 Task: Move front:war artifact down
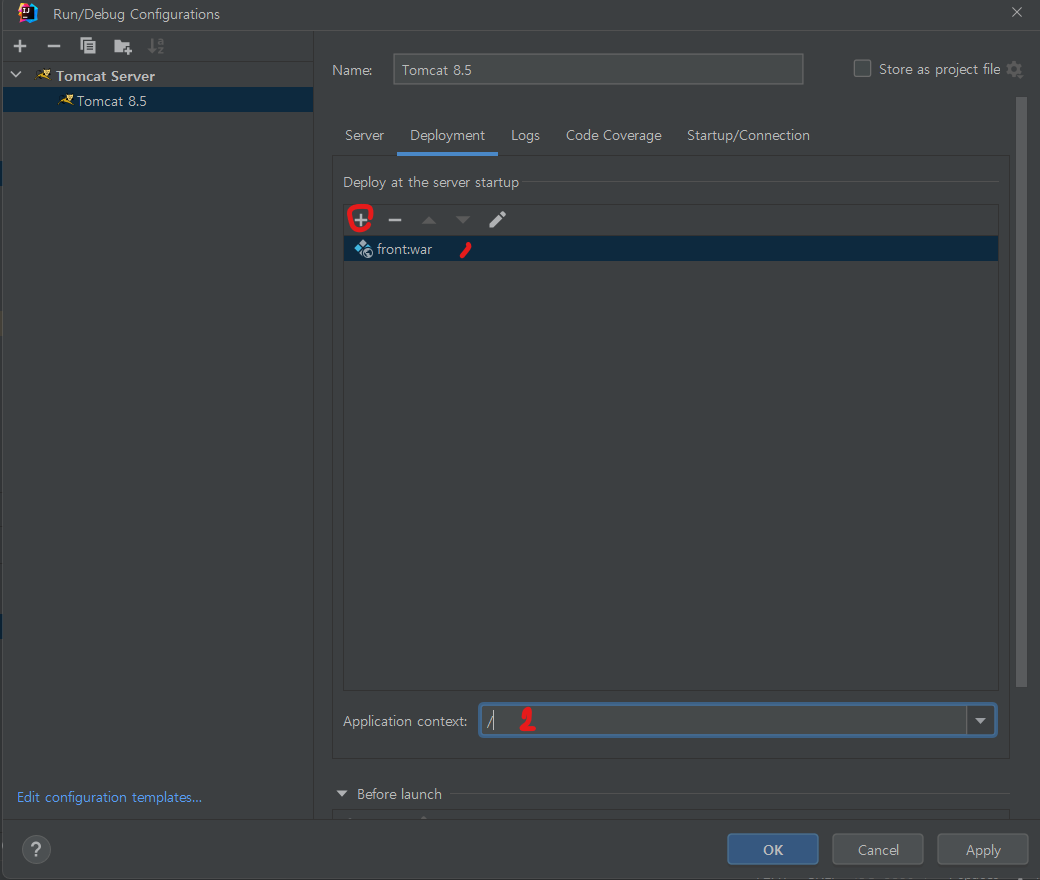coord(463,220)
